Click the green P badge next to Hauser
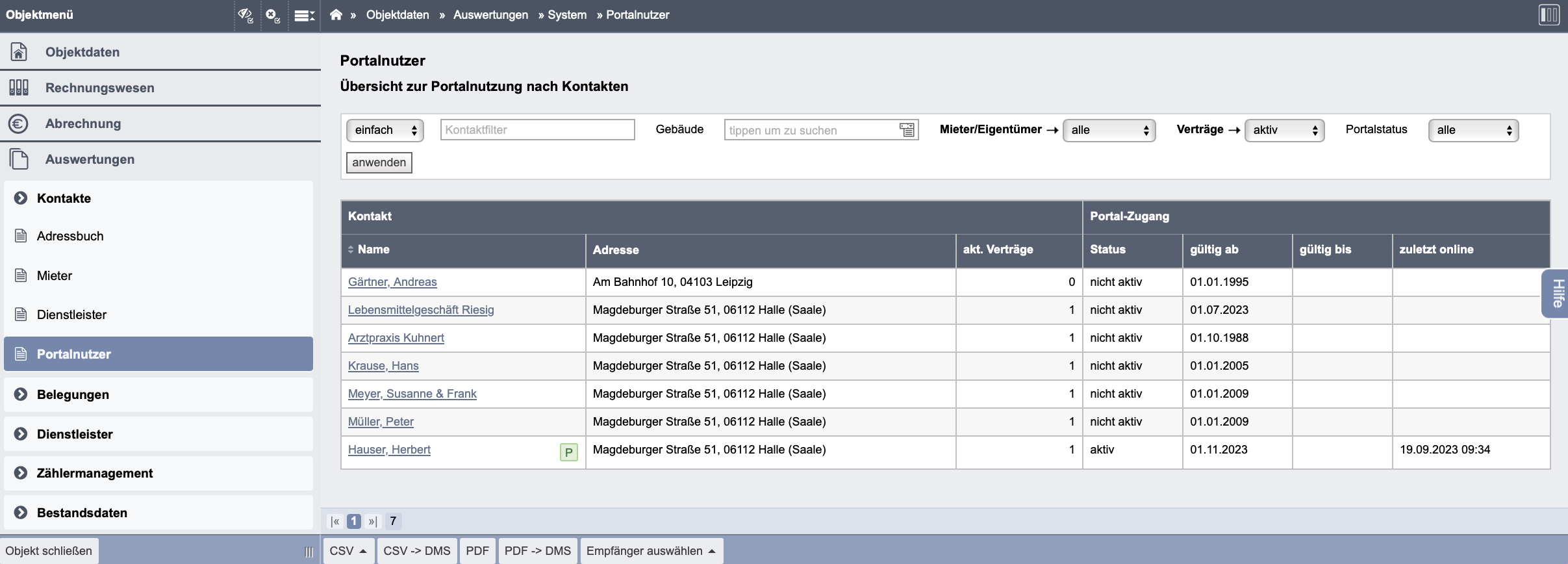 point(568,452)
